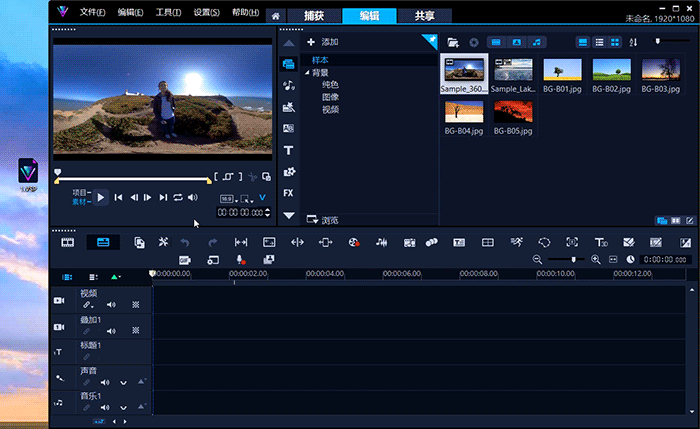Toggle the photo filter in library toolbar
Viewport: 700px width, 429px height.
pos(516,42)
